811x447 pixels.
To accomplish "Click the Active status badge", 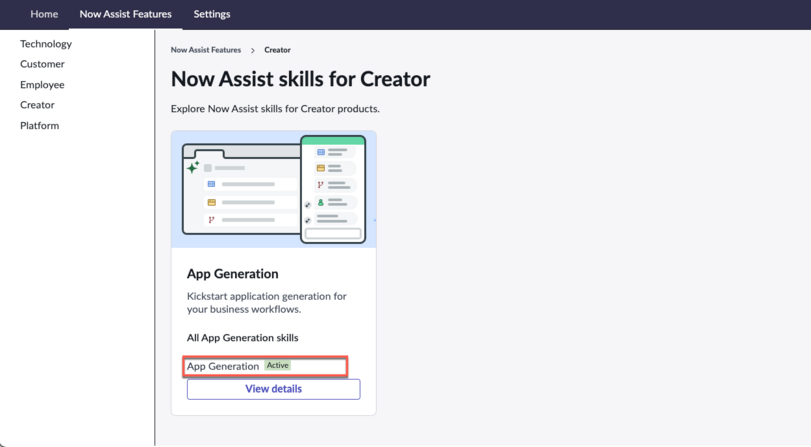I will (x=278, y=365).
